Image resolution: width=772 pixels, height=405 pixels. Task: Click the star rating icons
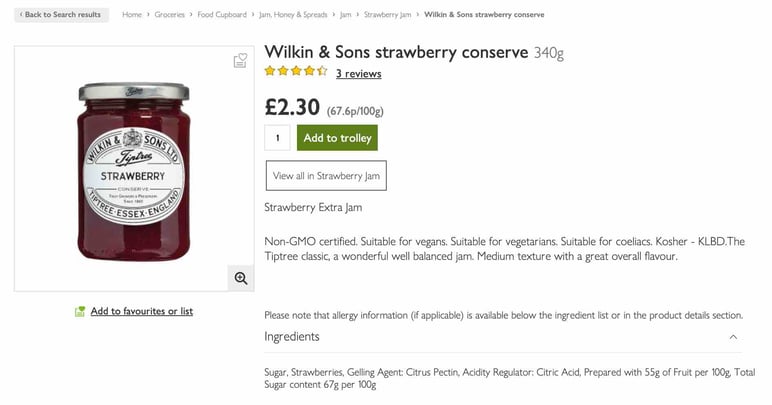click(x=295, y=71)
